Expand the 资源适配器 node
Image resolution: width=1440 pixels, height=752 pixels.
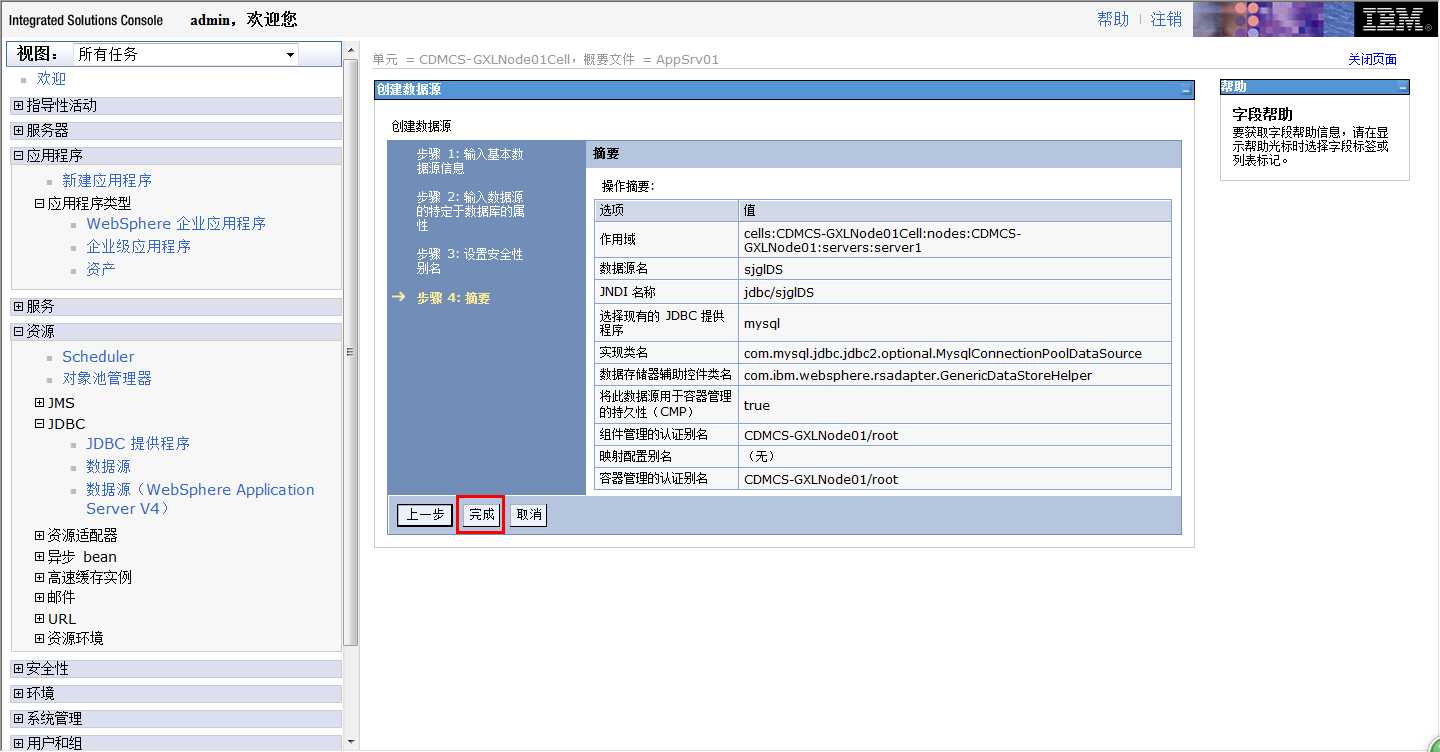[x=40, y=536]
